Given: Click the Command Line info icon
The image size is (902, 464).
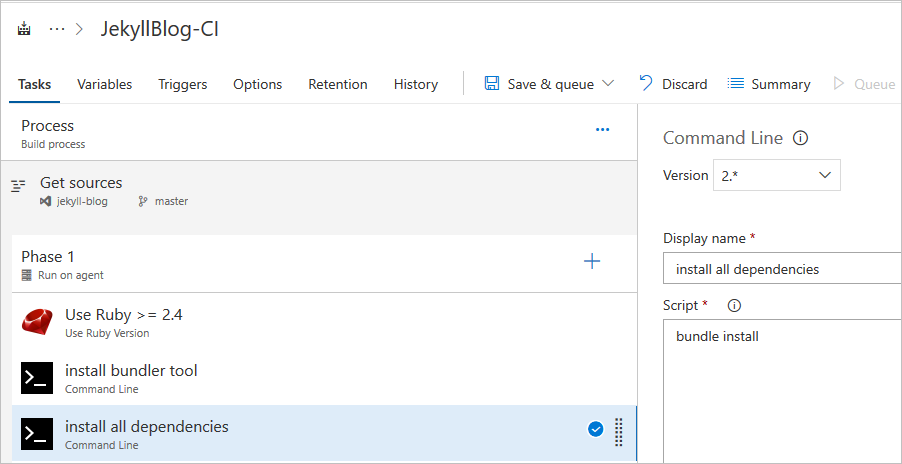Looking at the screenshot, I should click(800, 139).
